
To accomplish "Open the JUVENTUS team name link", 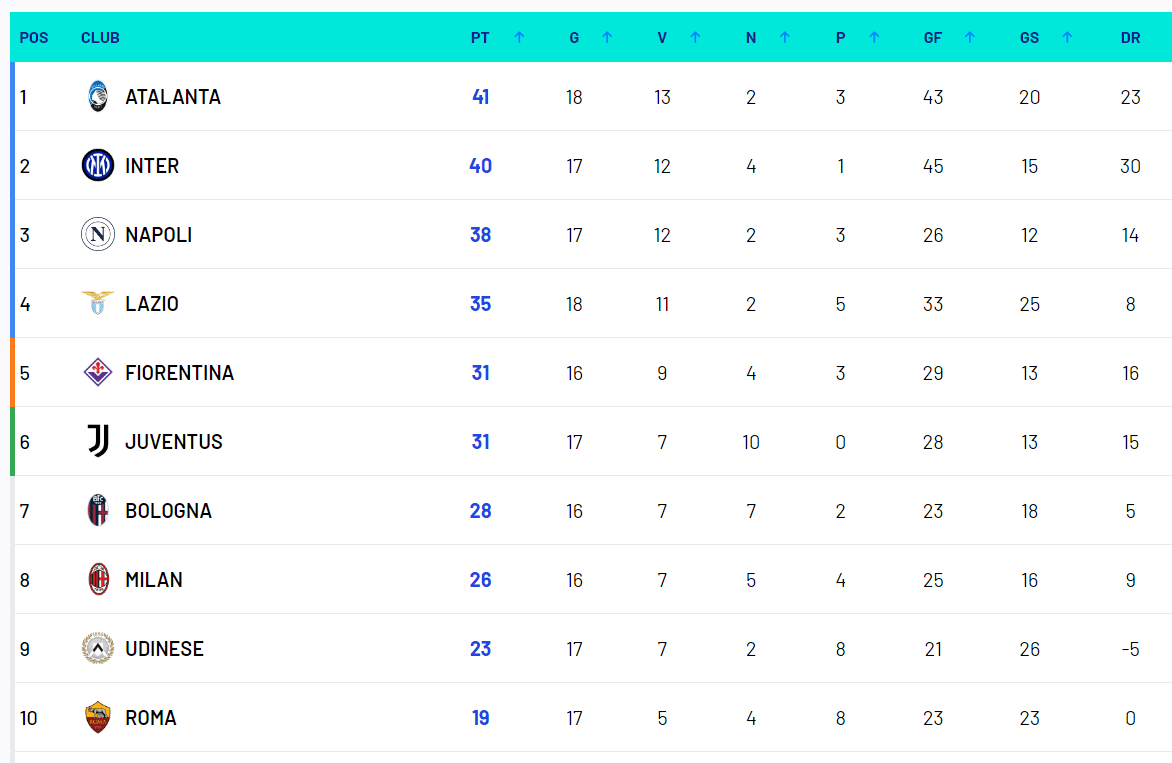I will [174, 442].
